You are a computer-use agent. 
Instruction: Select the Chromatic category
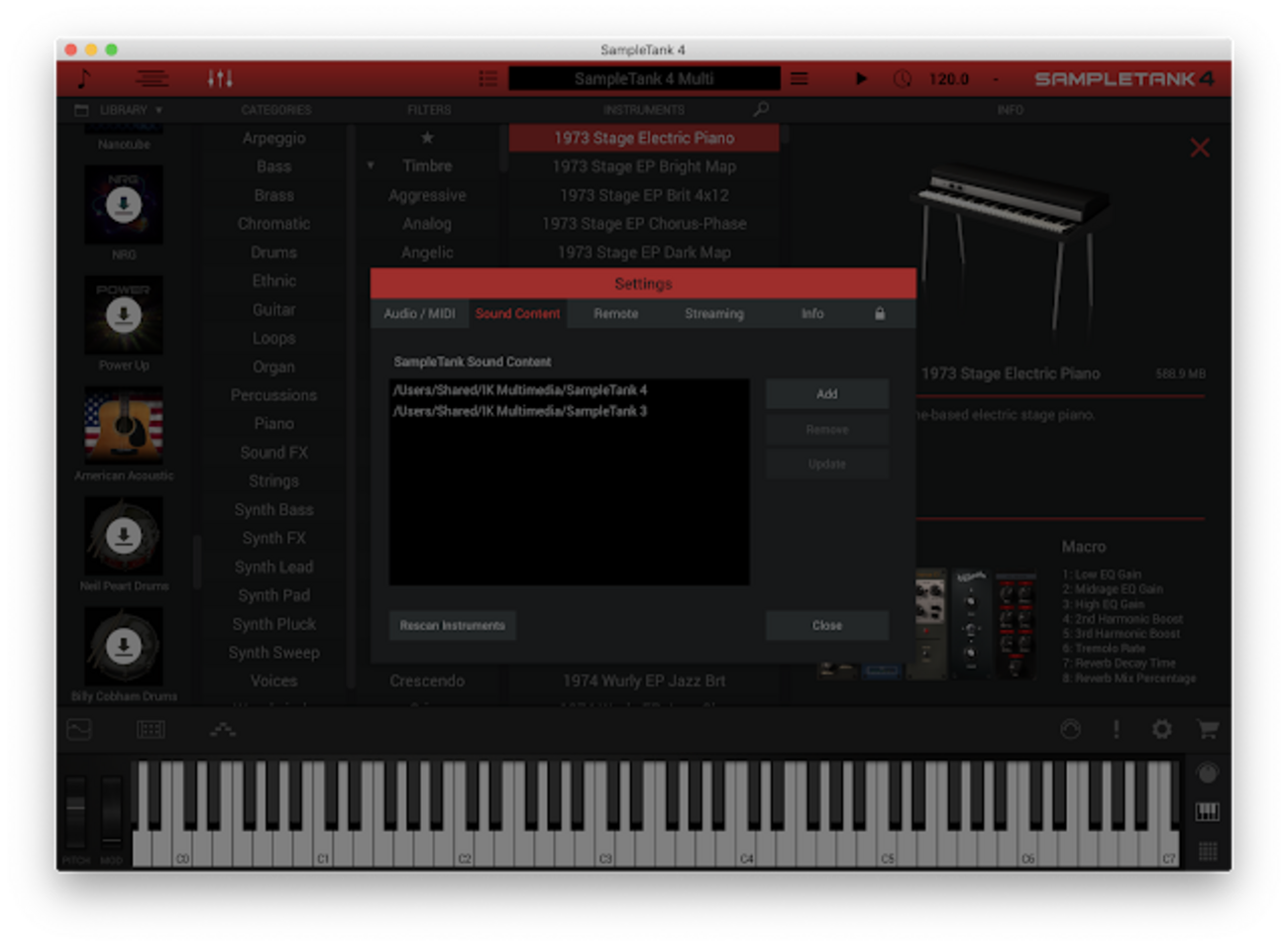tap(273, 224)
